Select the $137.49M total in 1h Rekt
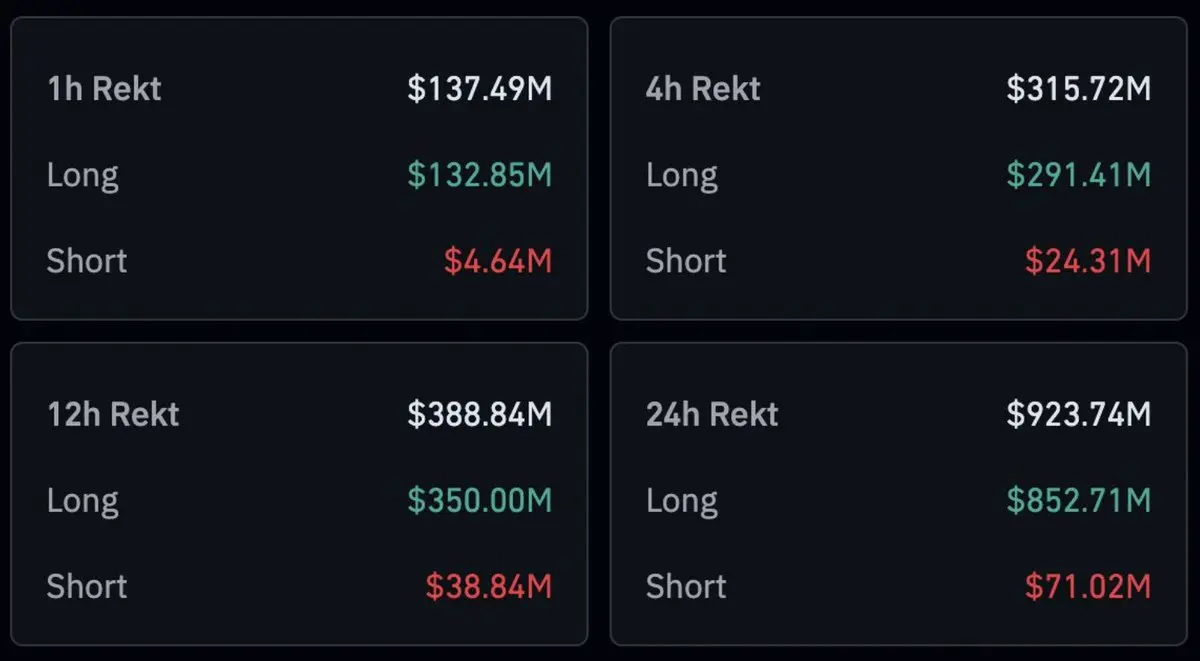Image resolution: width=1200 pixels, height=661 pixels. (479, 89)
